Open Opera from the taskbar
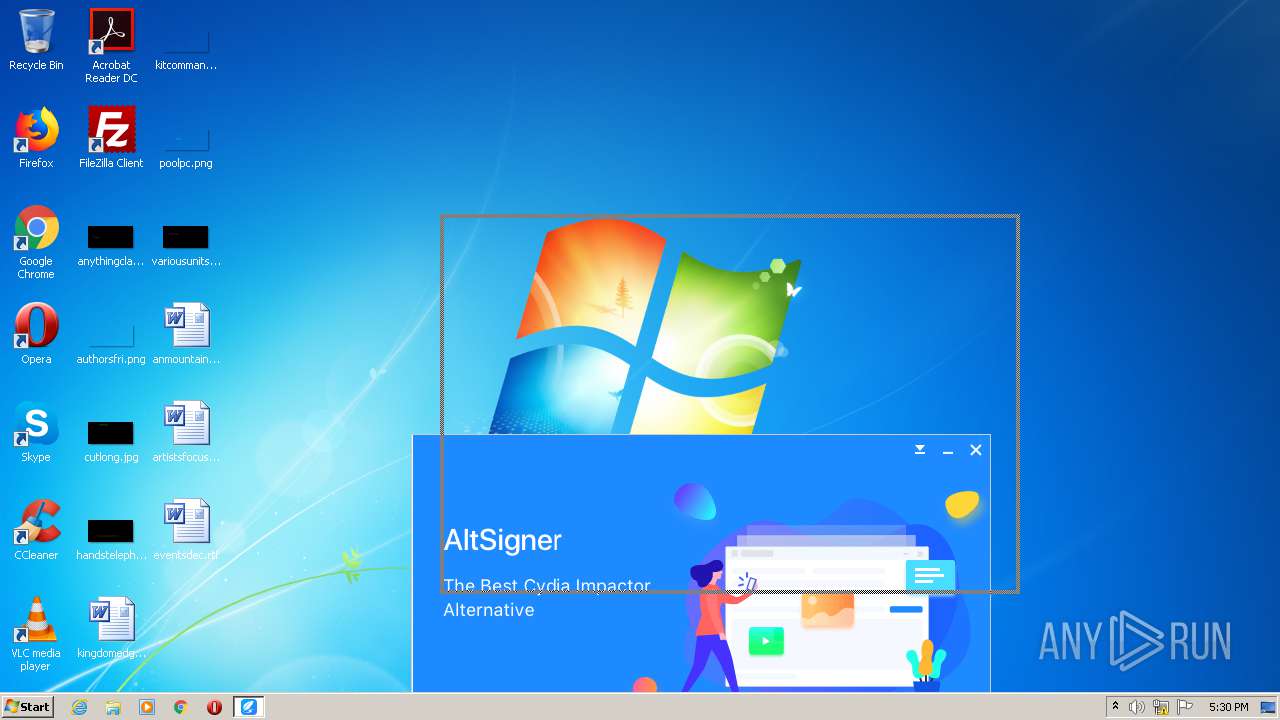 click(x=214, y=707)
